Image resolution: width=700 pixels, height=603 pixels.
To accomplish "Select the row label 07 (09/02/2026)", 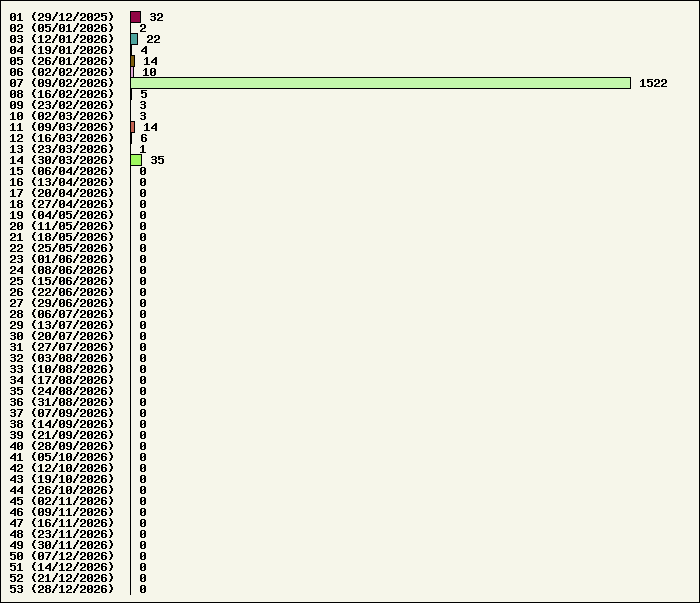I will tap(62, 83).
